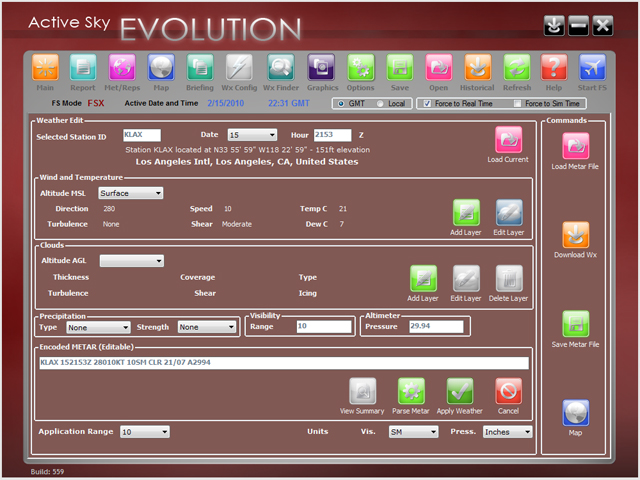Open Map icon in Commands panel
Screen dimensions: 640x480
click(576, 413)
